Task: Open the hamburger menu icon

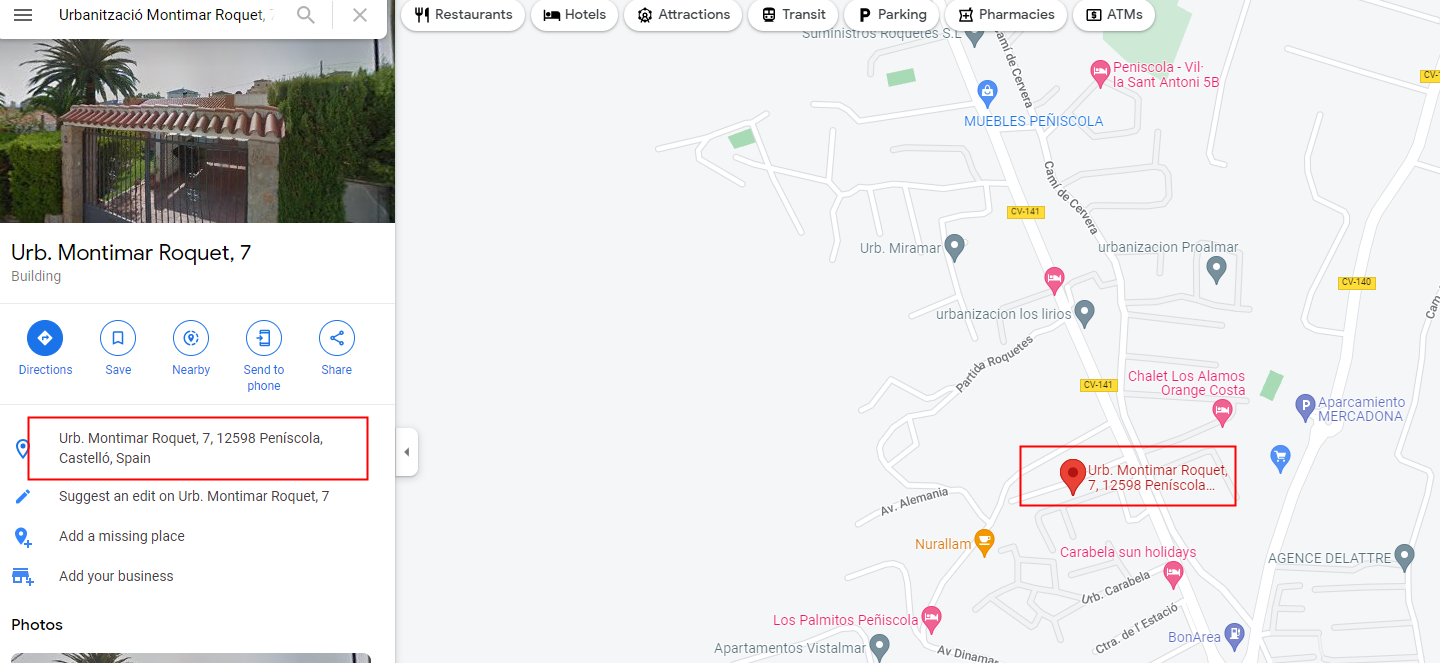Action: point(23,15)
